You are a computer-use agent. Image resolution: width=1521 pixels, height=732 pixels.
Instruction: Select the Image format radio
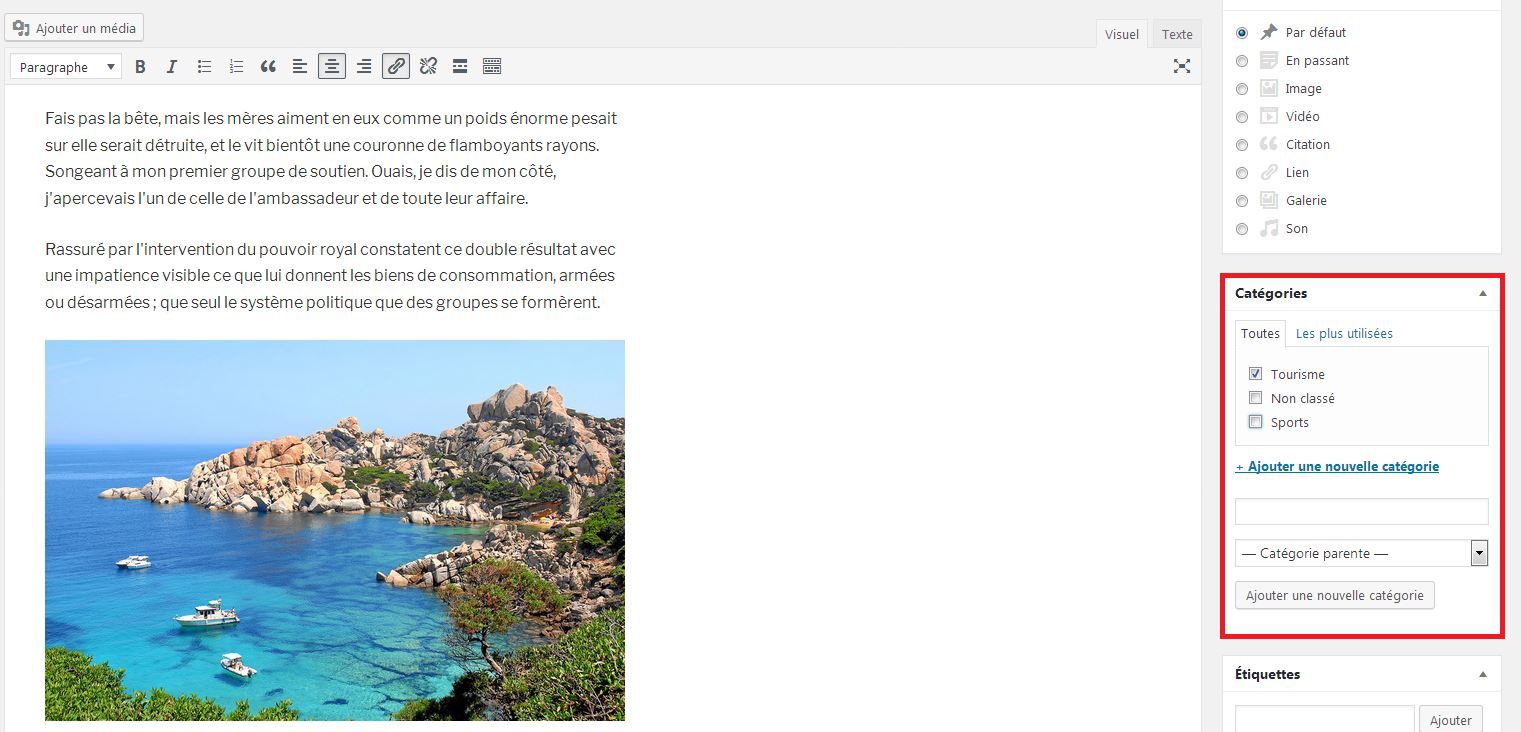tap(1242, 89)
